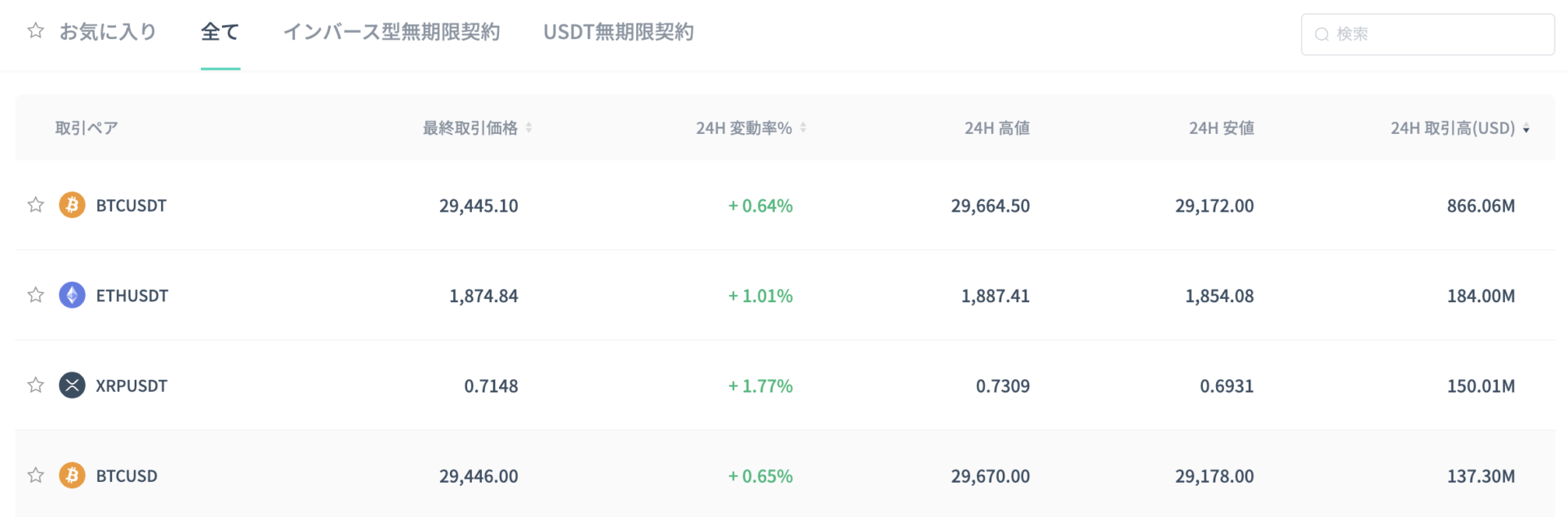The width and height of the screenshot is (1568, 517).
Task: Sort by 最終取引価格 arrows
Action: click(x=528, y=127)
